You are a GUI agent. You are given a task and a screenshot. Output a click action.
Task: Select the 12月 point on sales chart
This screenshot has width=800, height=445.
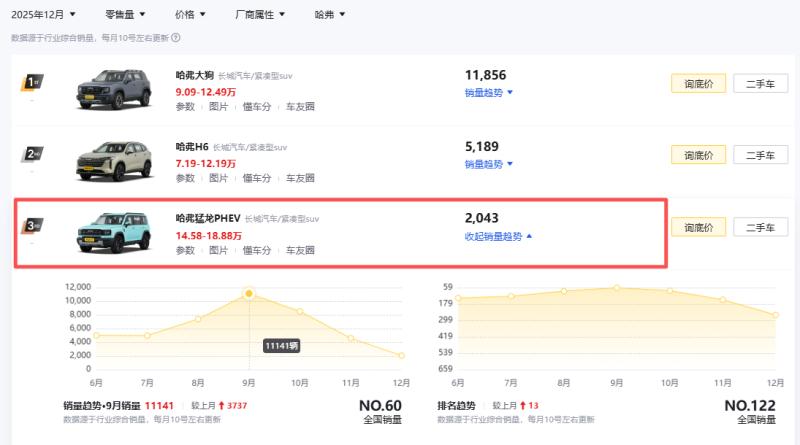(402, 355)
